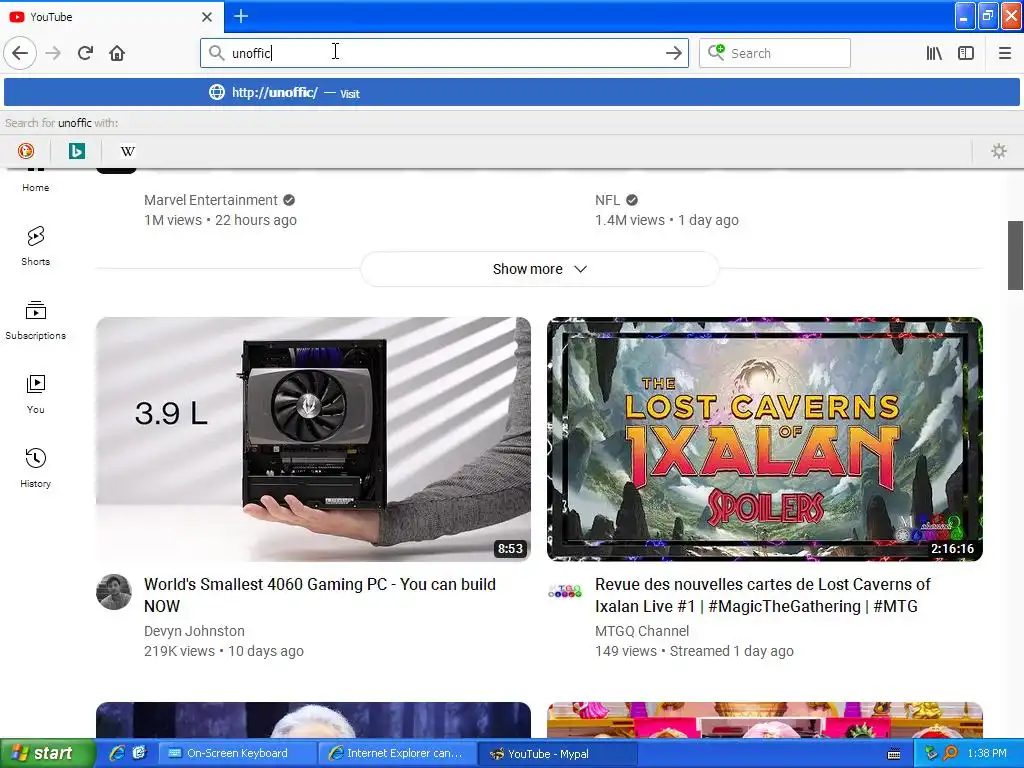The image size is (1024, 768).
Task: Play Lost Caverns of Ixalan thumbnail
Action: click(765, 439)
